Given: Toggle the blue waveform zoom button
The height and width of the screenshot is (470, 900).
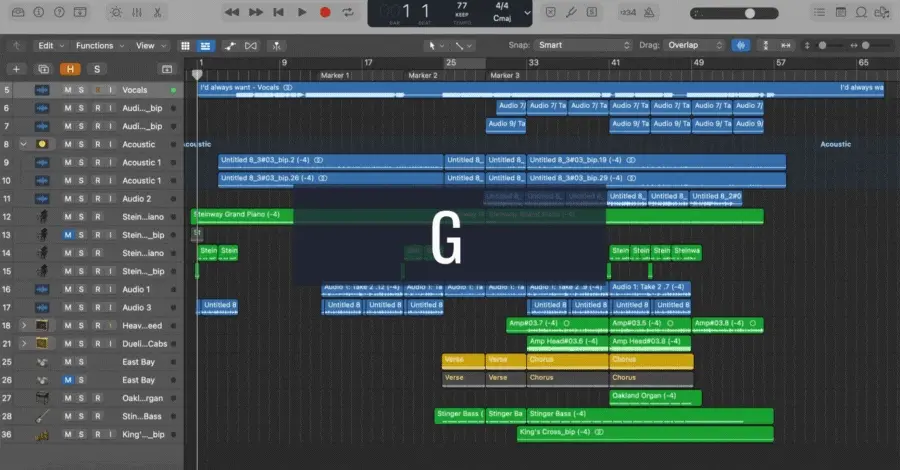Looking at the screenshot, I should pyautogui.click(x=741, y=45).
